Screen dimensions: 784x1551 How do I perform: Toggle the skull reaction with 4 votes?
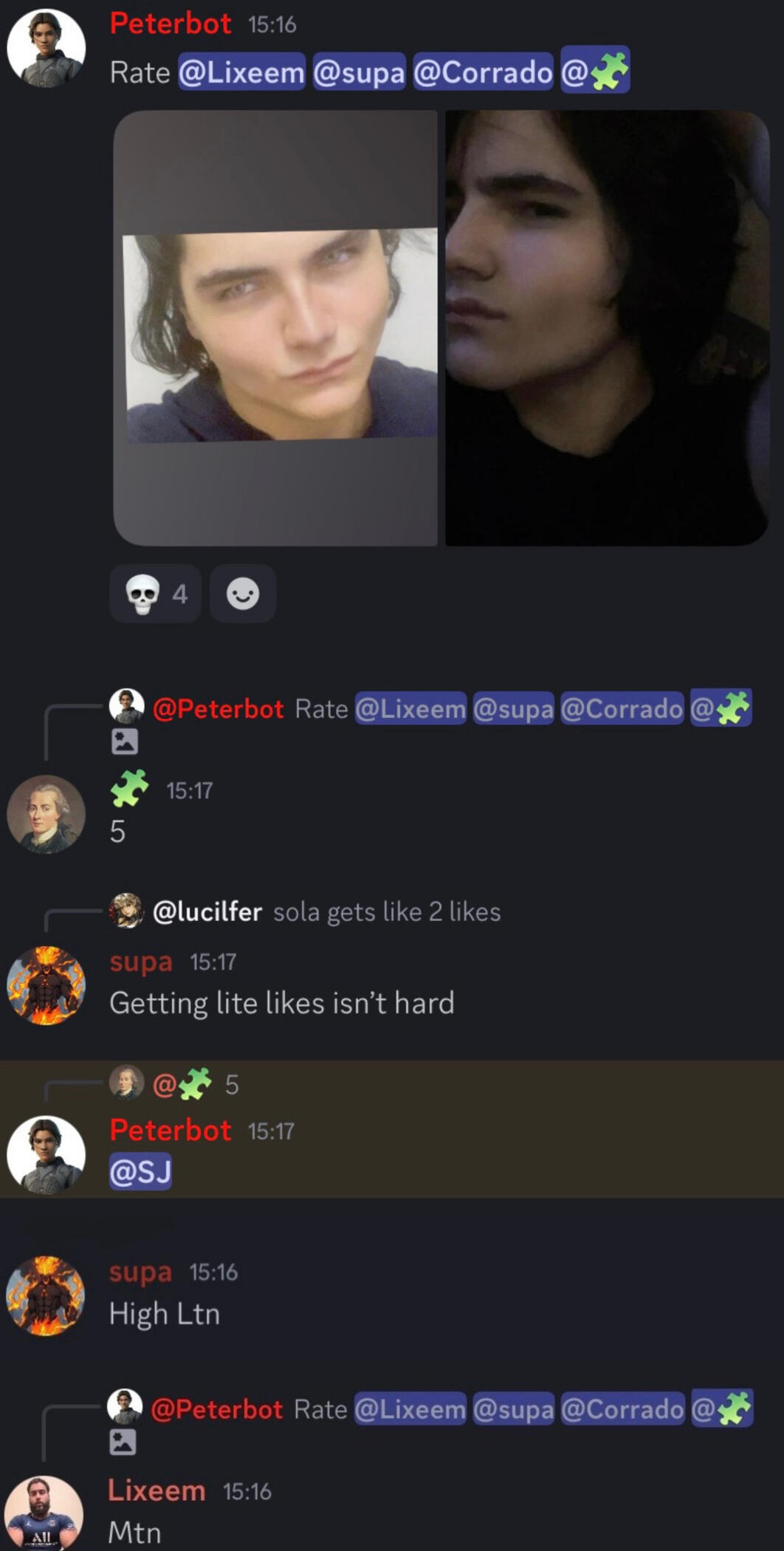(x=155, y=594)
